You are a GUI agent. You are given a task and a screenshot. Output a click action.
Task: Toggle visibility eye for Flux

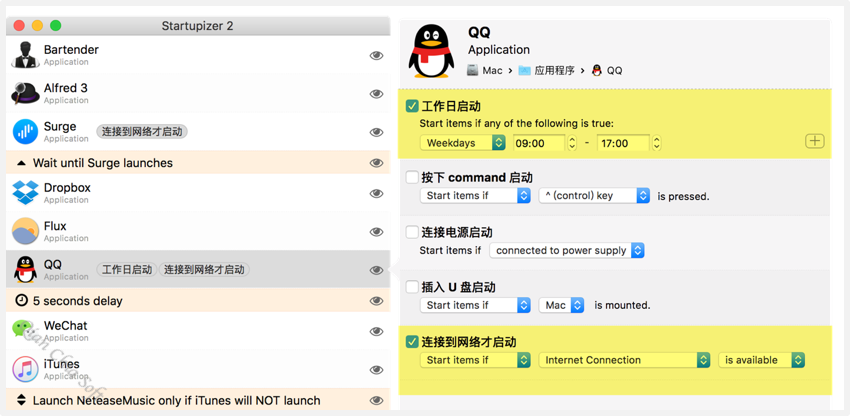[376, 232]
